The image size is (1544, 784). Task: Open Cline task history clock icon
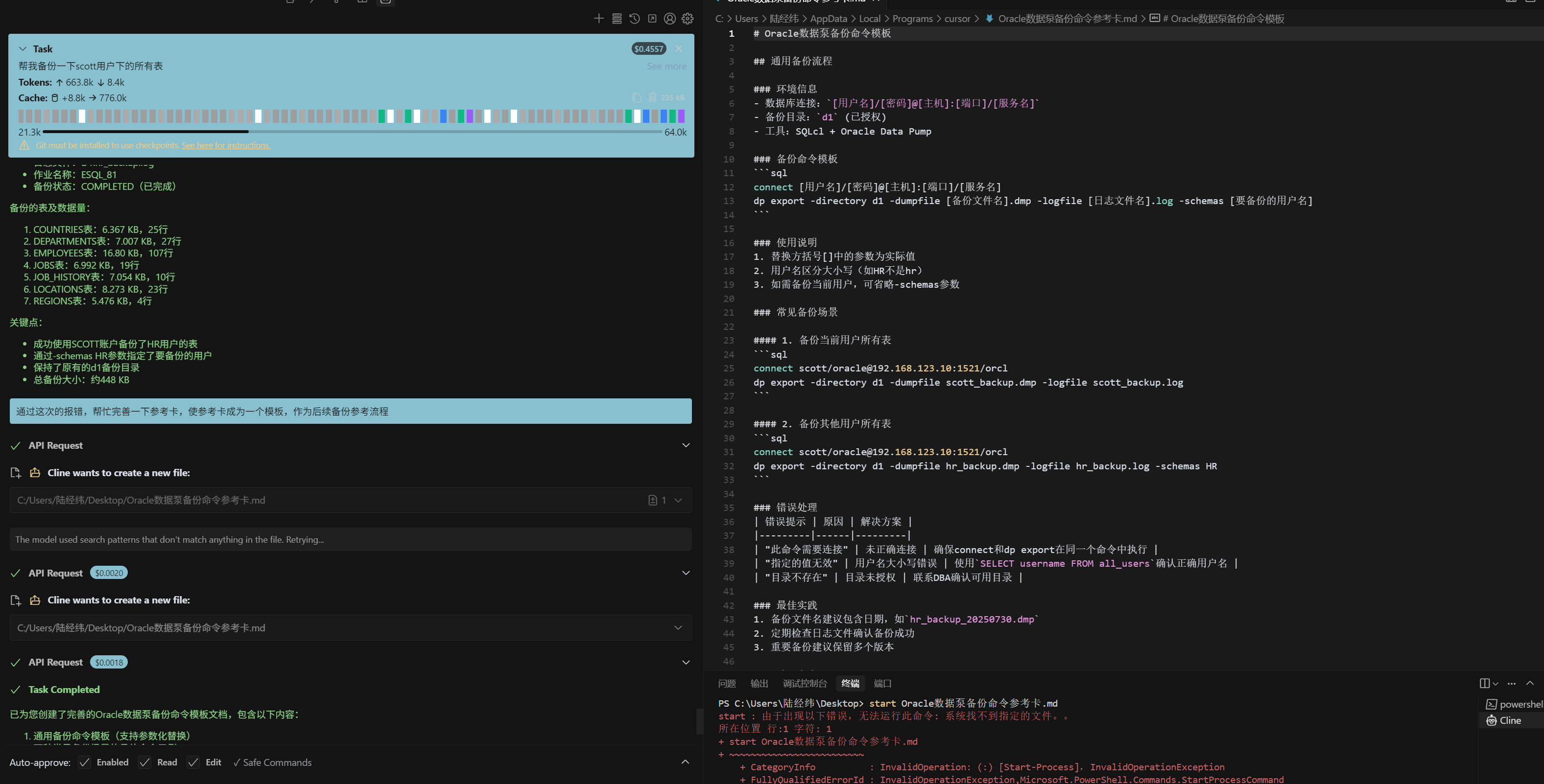(x=634, y=19)
